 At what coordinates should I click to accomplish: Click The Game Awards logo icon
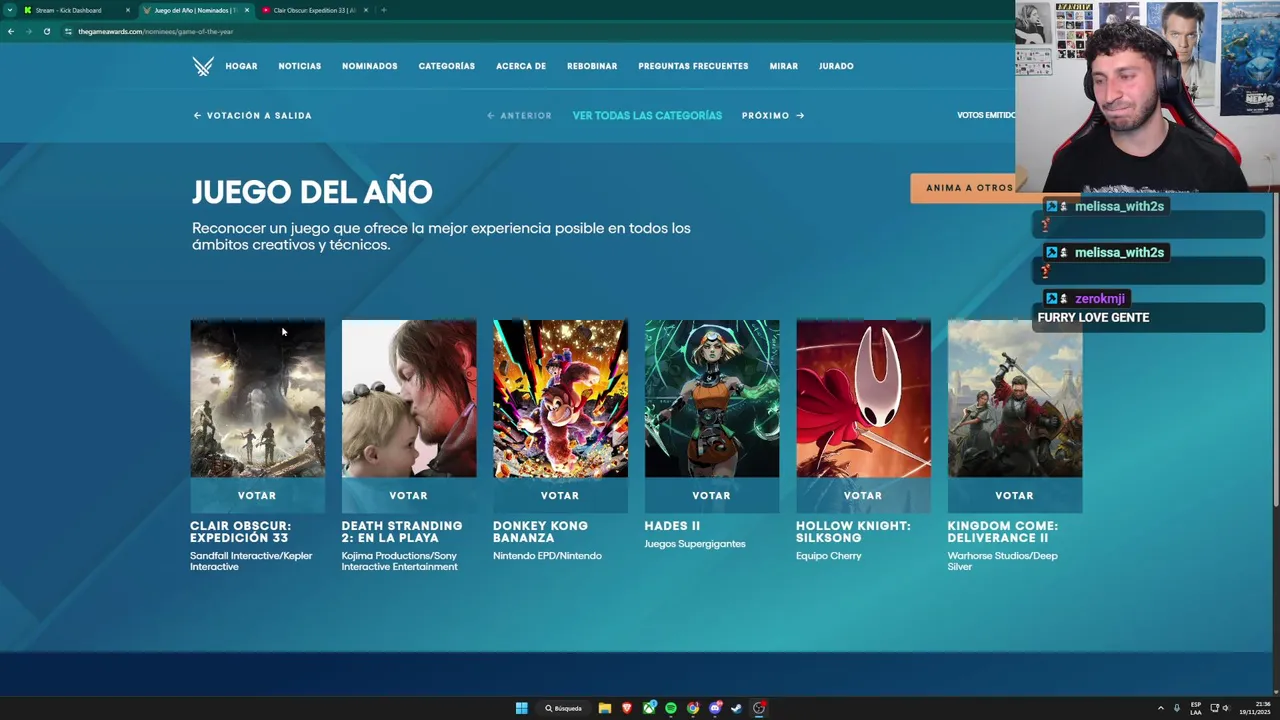point(203,66)
